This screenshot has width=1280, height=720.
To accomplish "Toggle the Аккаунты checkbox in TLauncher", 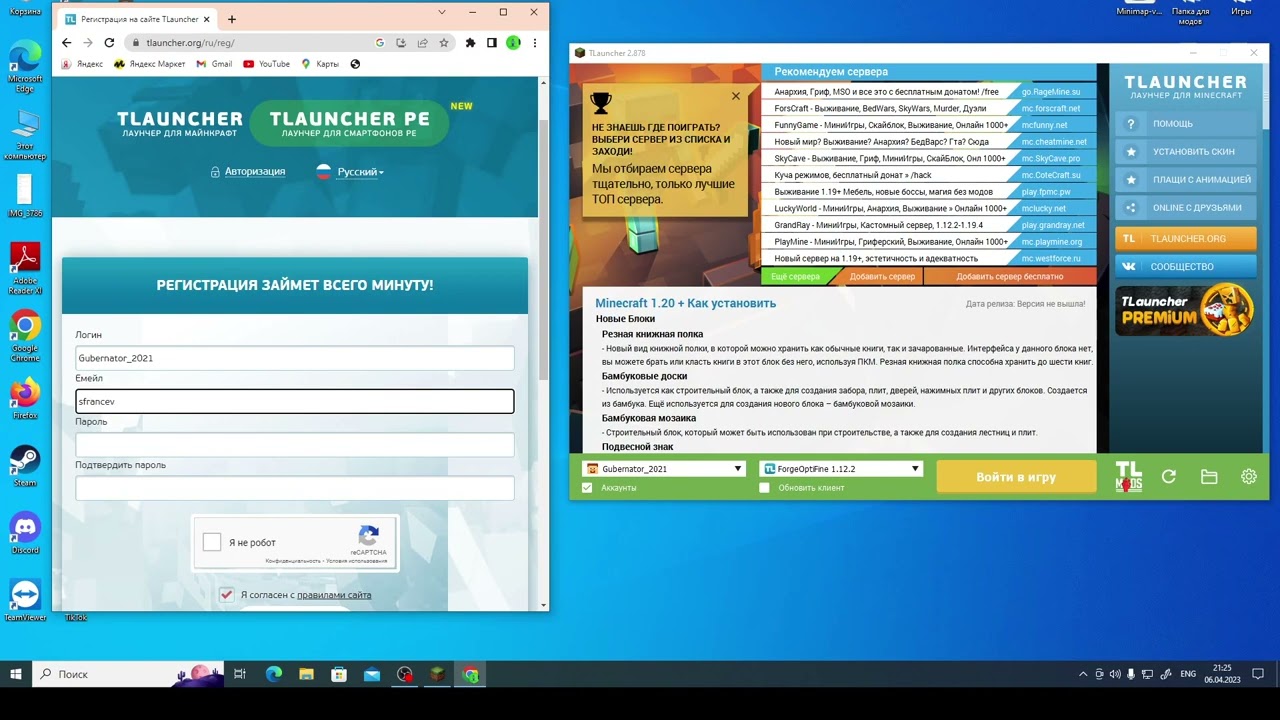I will [x=587, y=488].
